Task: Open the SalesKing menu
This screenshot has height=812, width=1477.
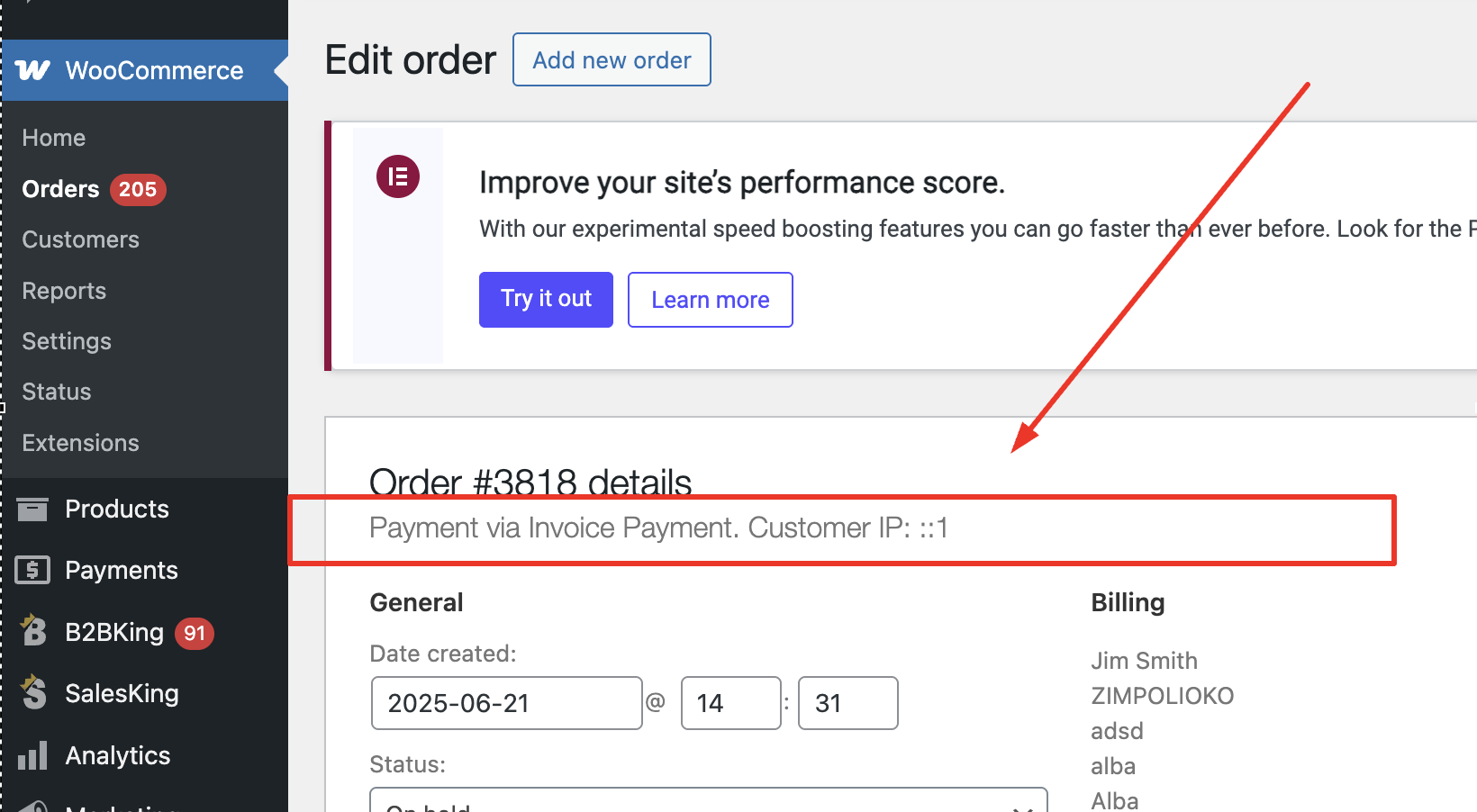Action: point(122,693)
